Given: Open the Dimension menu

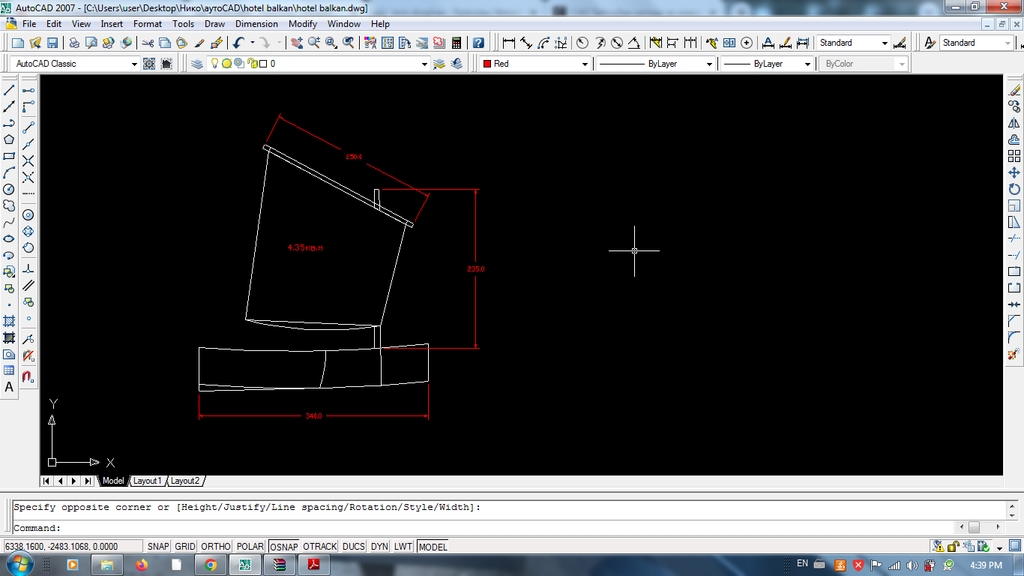Looking at the screenshot, I should (x=256, y=24).
